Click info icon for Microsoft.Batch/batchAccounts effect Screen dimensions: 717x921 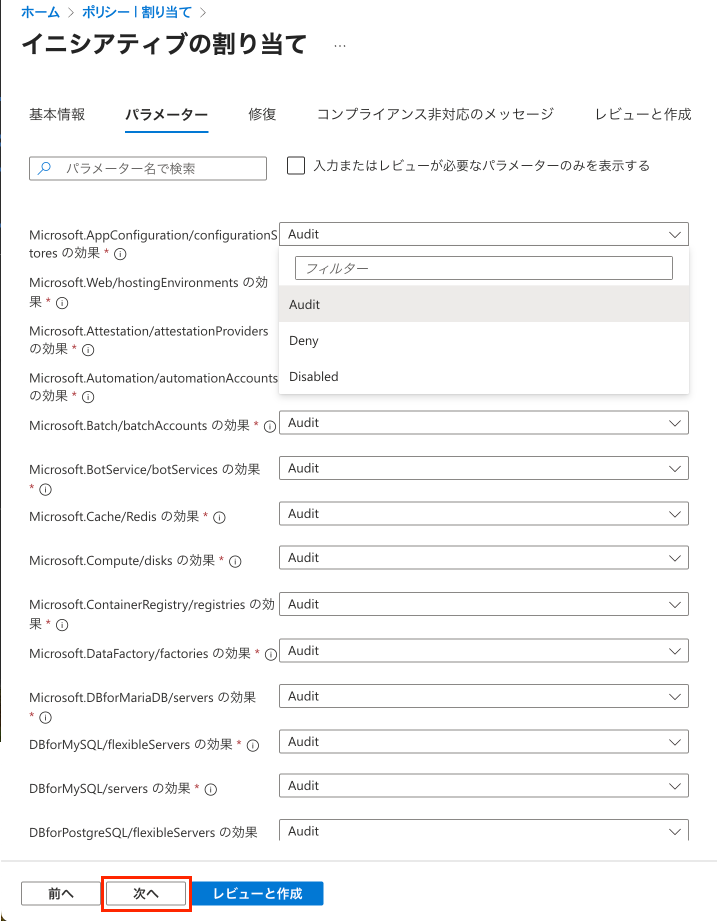pyautogui.click(x=270, y=427)
